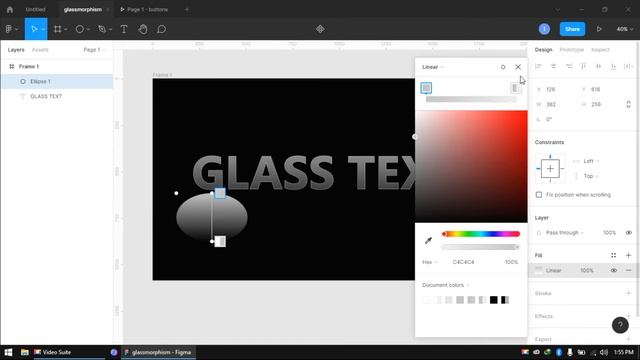Click the align vertical centers icon
This screenshot has width=640, height=360.
598,66
